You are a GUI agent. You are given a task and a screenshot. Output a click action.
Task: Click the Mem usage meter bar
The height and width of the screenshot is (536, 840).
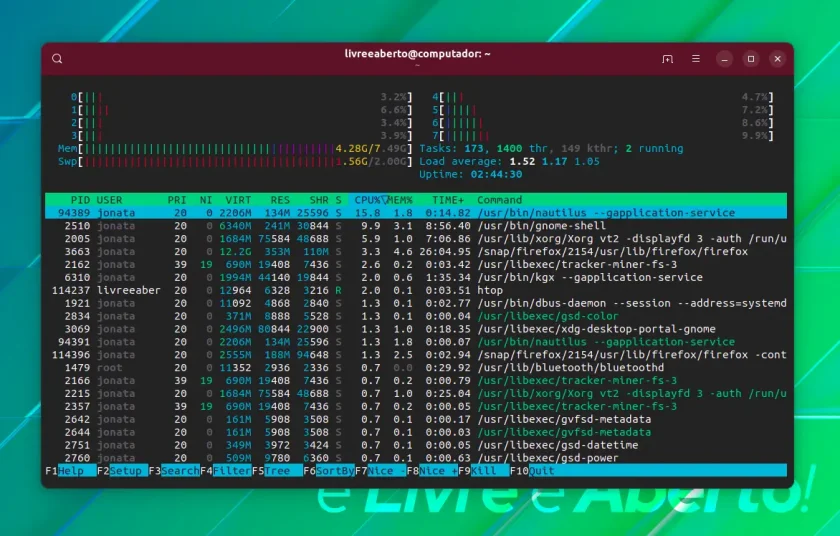click(235, 148)
